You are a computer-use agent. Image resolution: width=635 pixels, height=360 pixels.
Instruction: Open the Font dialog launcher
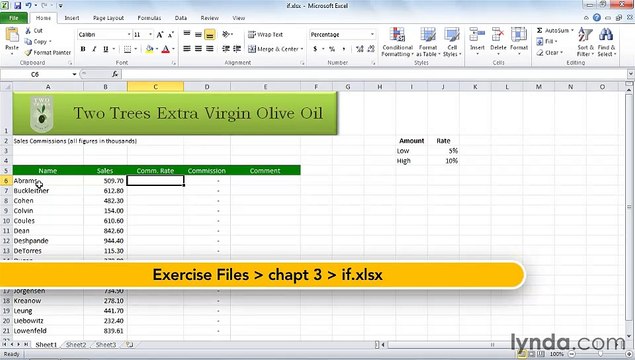[x=174, y=63]
